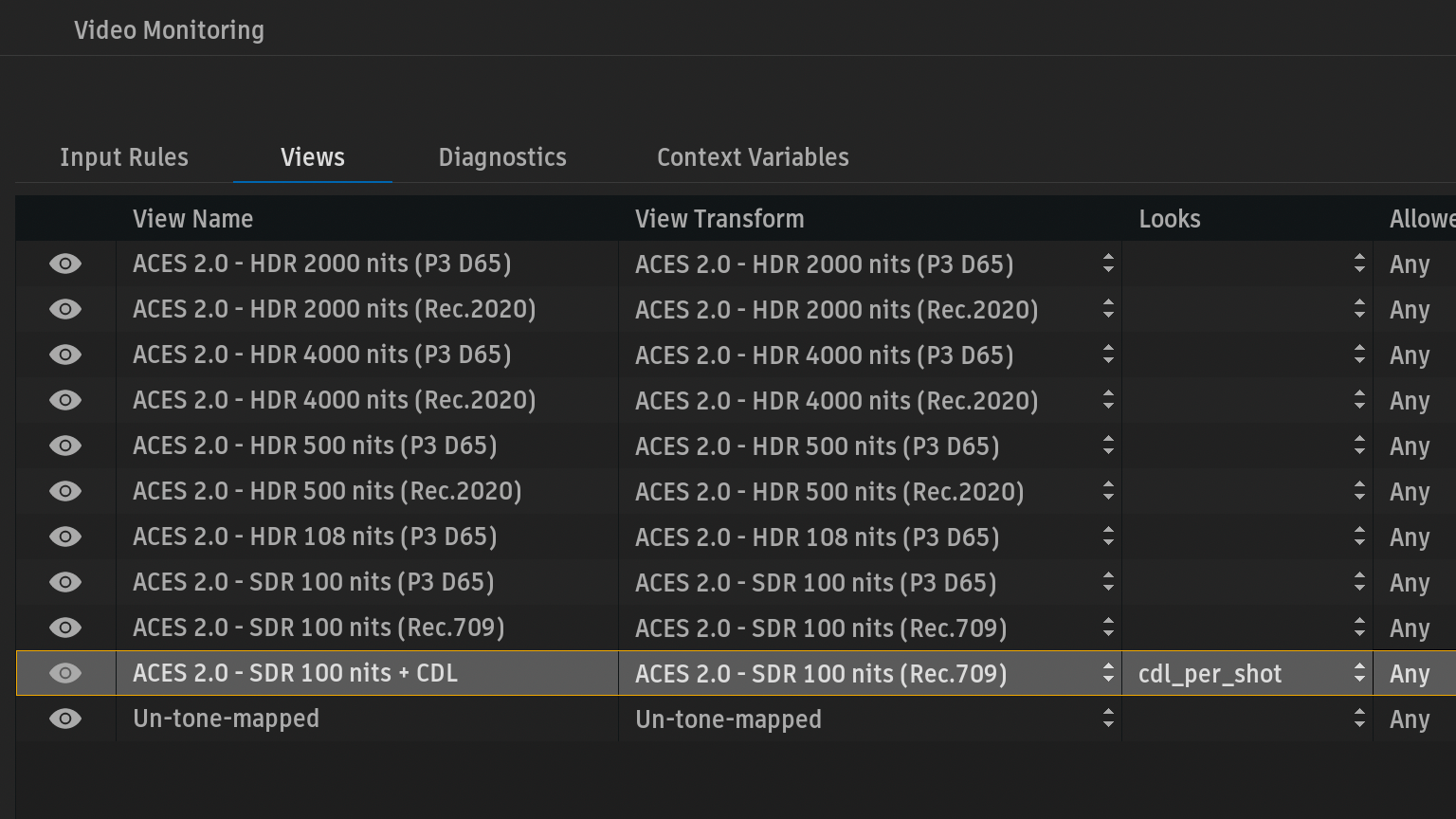Image resolution: width=1456 pixels, height=819 pixels.
Task: Open View Transform dropdown for SDR 100 nits + CDL
Action: click(1107, 673)
